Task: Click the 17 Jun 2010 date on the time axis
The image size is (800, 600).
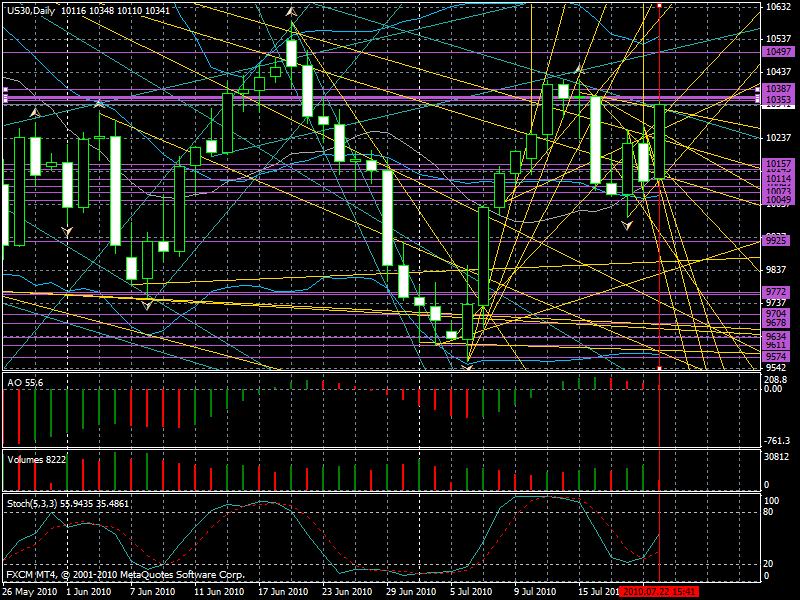Action: [283, 592]
